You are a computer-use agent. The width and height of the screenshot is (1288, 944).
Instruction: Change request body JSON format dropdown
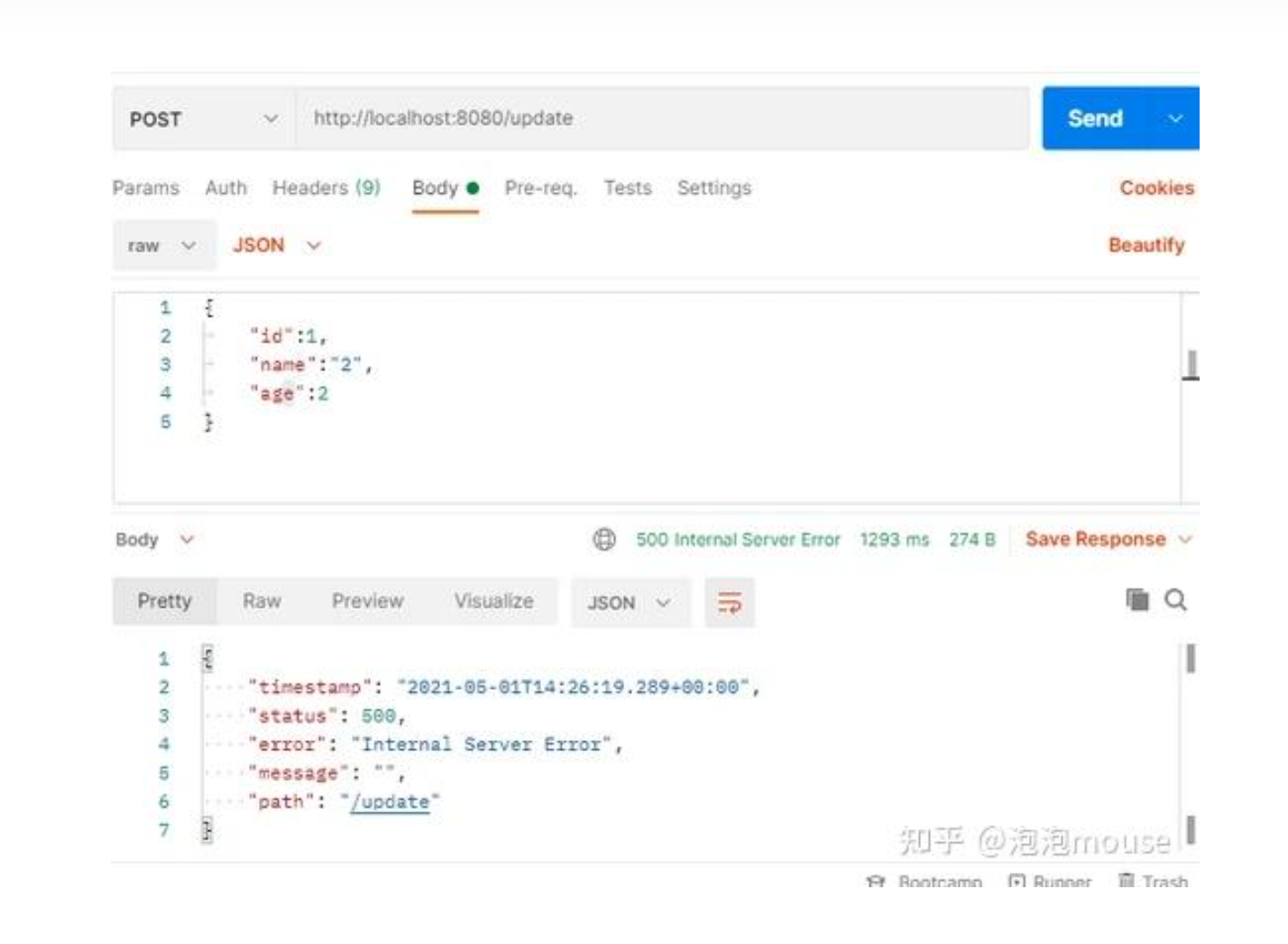[277, 245]
